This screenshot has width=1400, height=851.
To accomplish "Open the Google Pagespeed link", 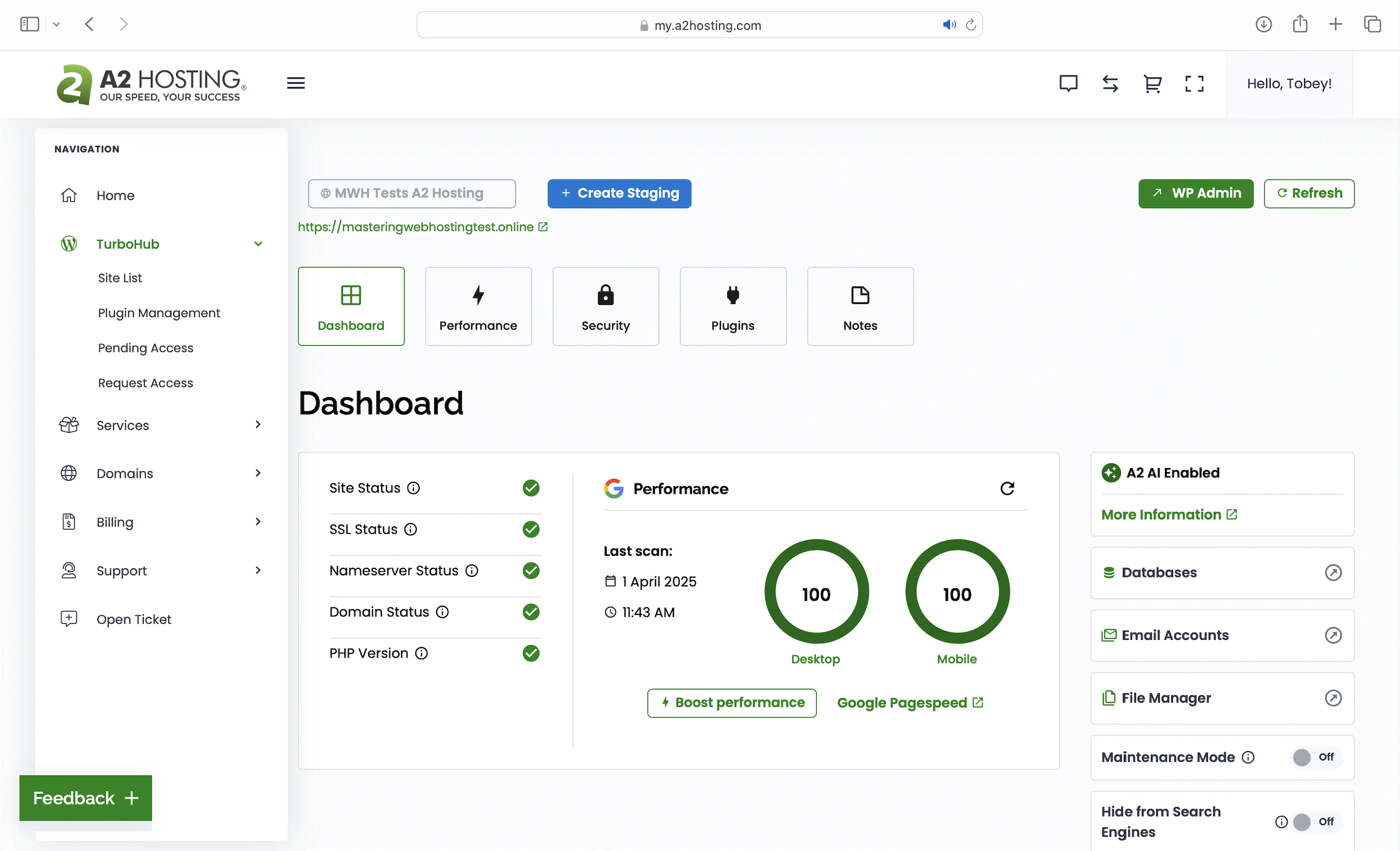I will pos(909,703).
